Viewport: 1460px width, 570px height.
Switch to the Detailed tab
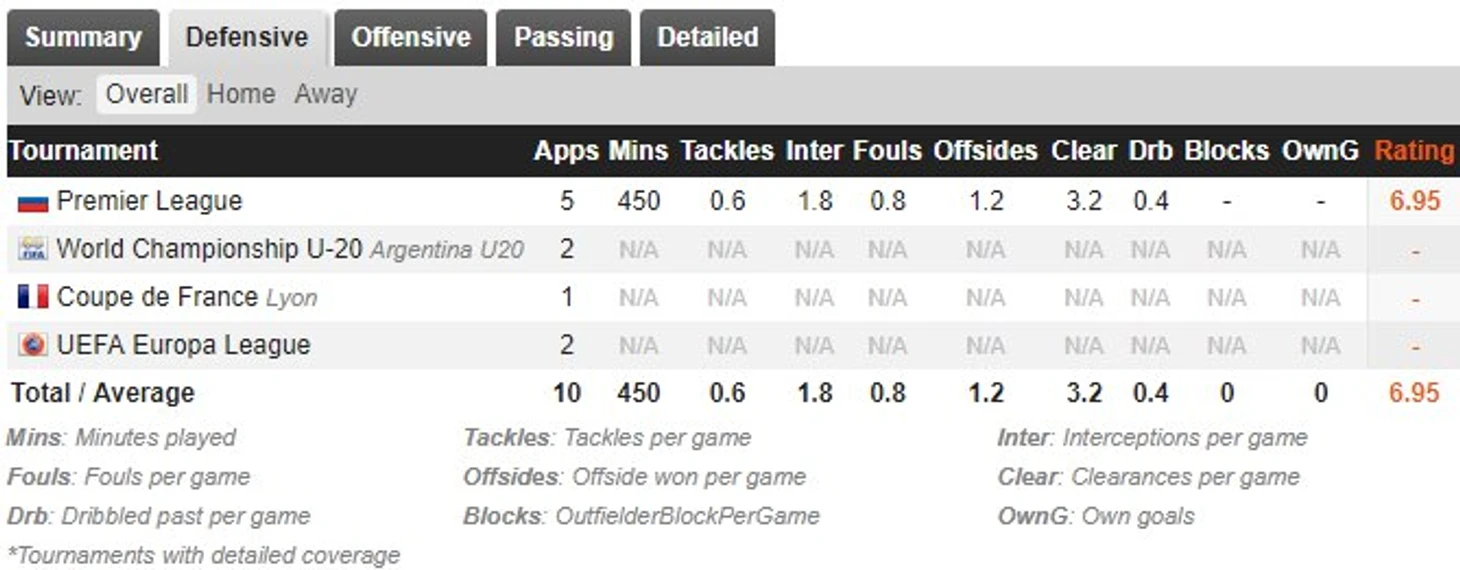tap(707, 38)
